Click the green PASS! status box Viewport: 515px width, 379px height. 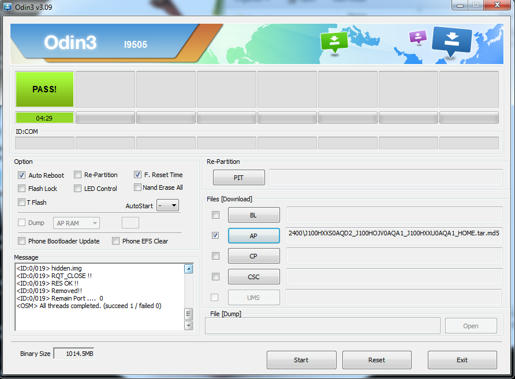[x=44, y=89]
